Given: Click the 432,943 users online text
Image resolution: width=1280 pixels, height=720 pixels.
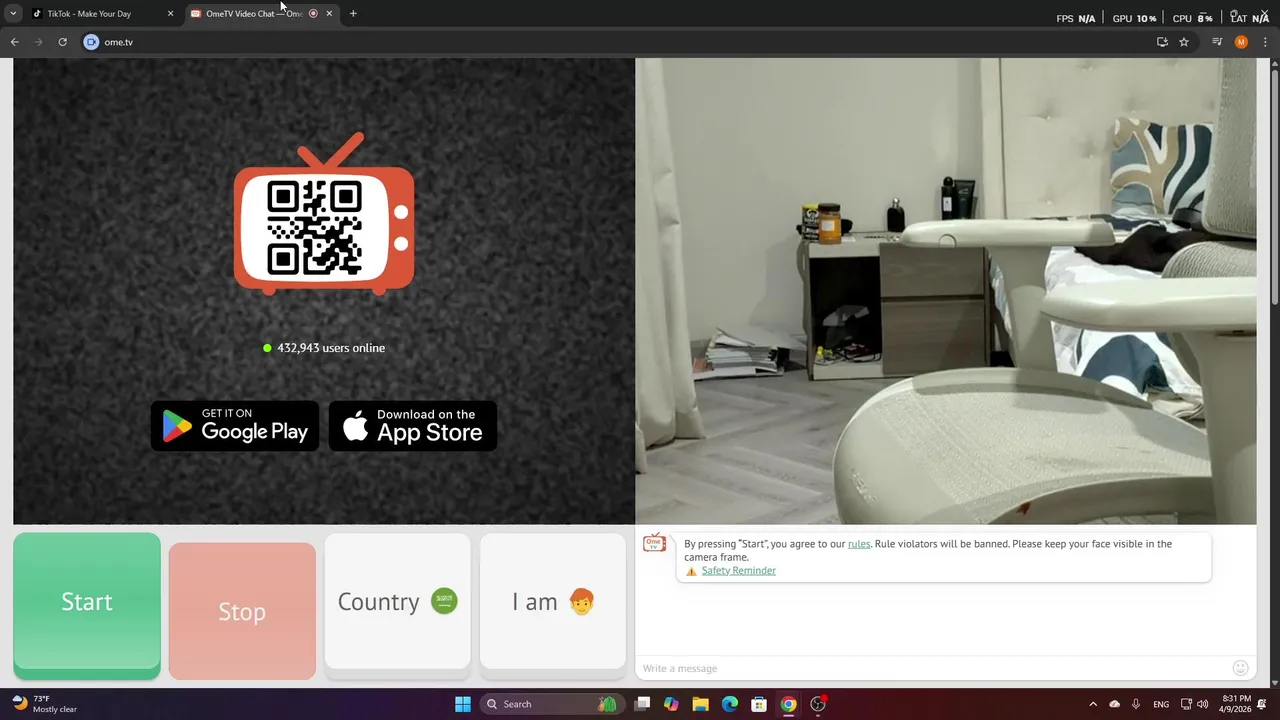Looking at the screenshot, I should tap(331, 348).
